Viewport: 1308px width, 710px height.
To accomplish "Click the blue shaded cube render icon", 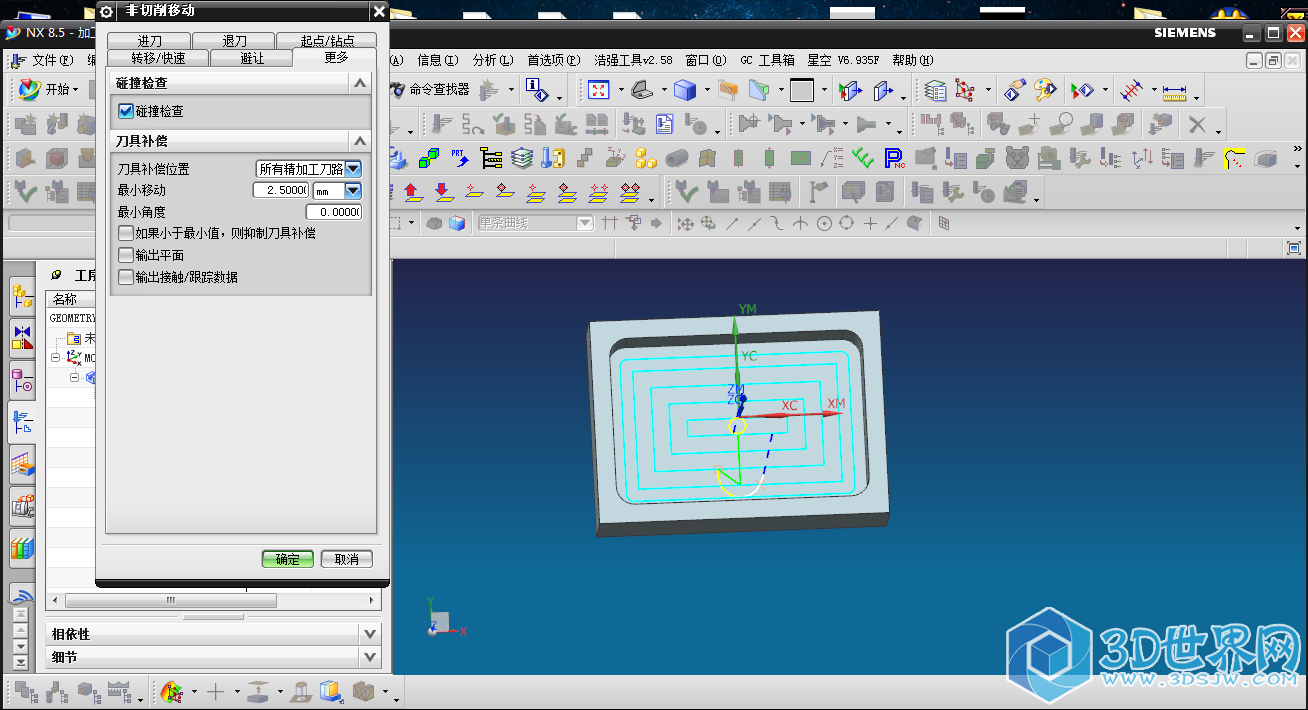I will [x=685, y=90].
